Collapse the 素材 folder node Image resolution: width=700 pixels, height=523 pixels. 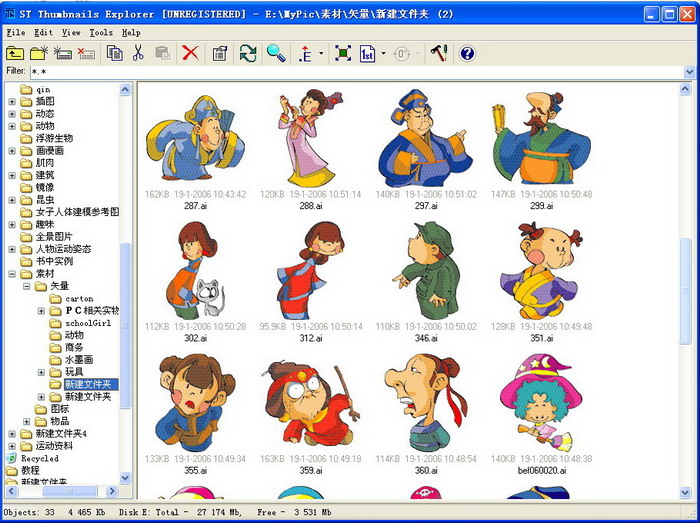point(12,274)
